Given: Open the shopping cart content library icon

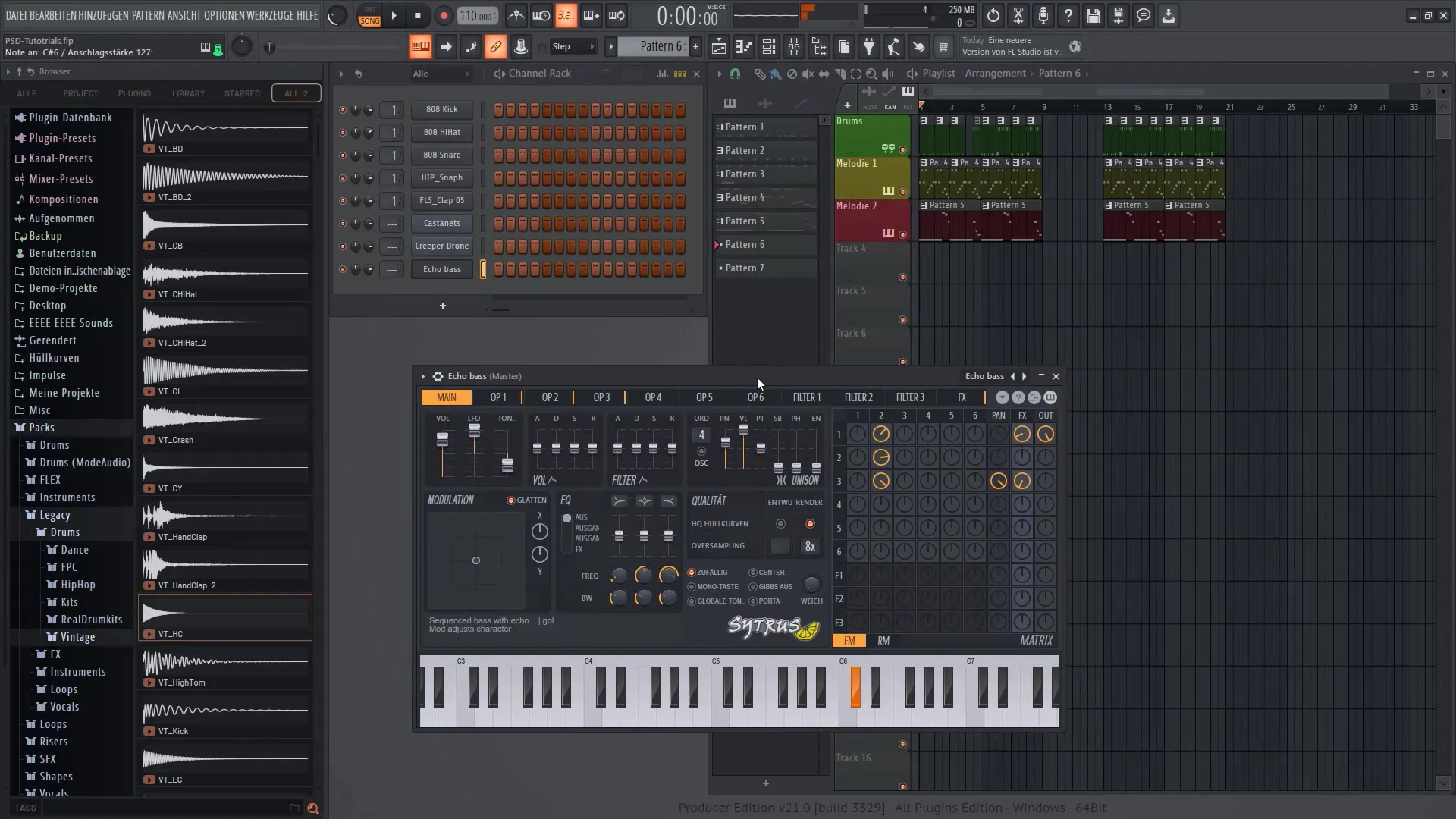Looking at the screenshot, I should pyautogui.click(x=943, y=47).
